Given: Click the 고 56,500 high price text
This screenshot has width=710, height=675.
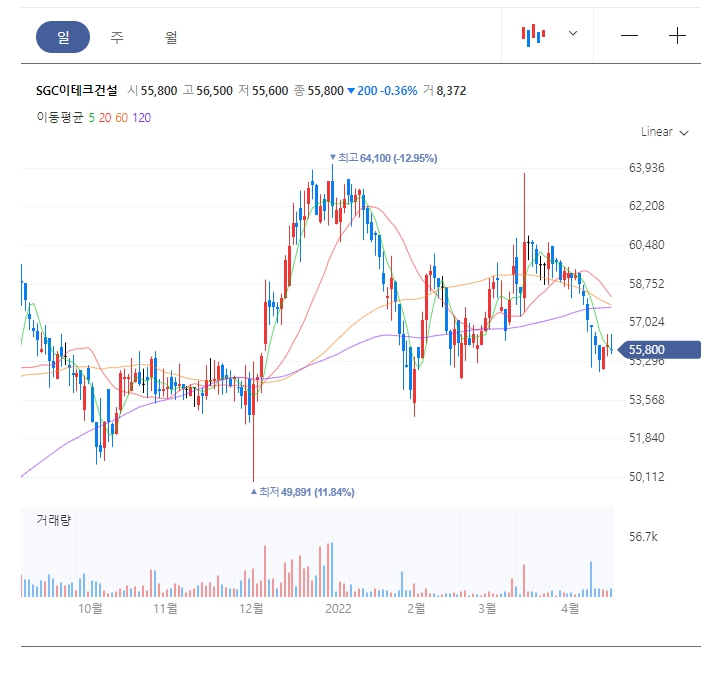Looking at the screenshot, I should pos(208,91).
